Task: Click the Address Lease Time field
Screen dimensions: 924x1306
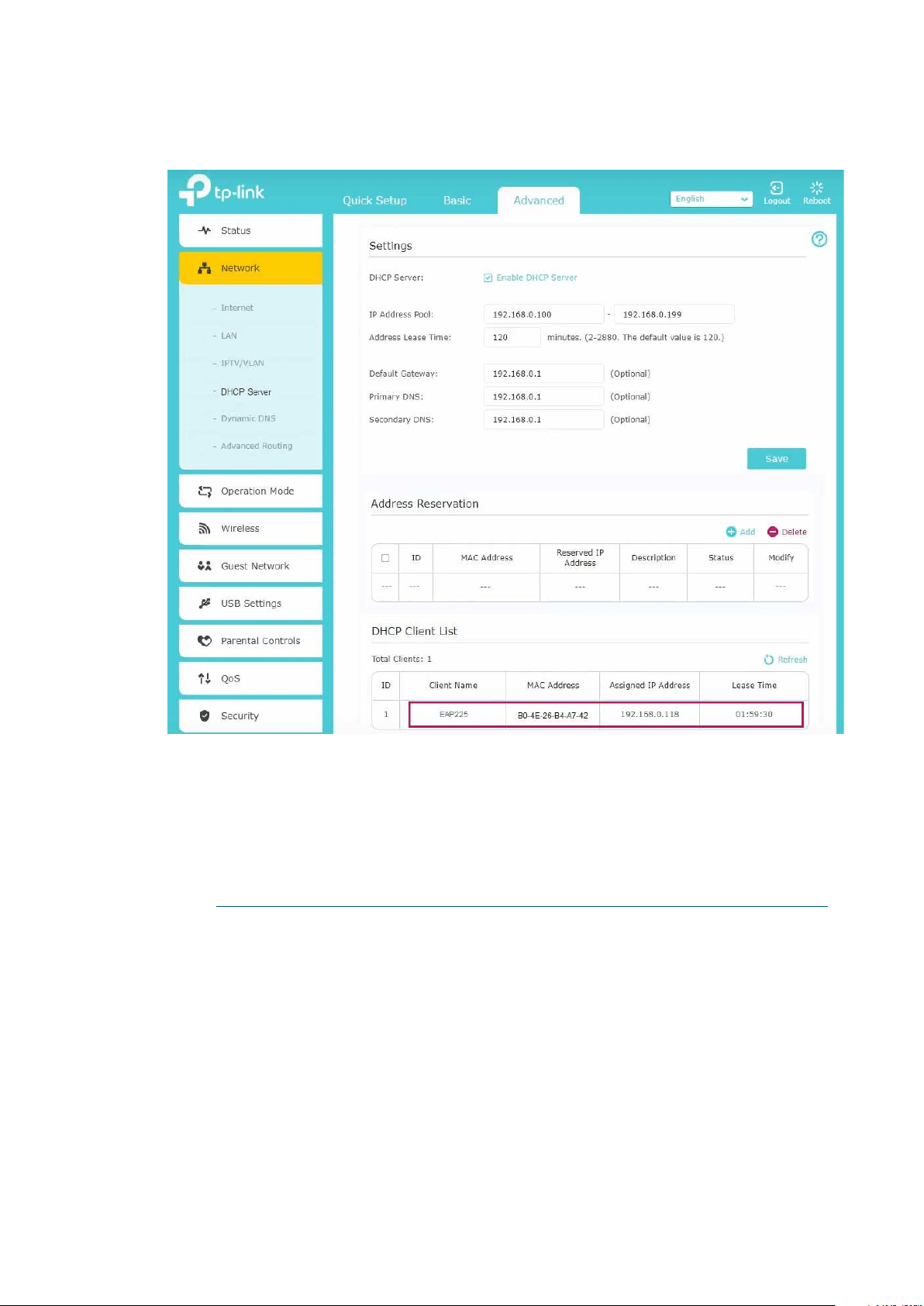Action: click(x=512, y=337)
